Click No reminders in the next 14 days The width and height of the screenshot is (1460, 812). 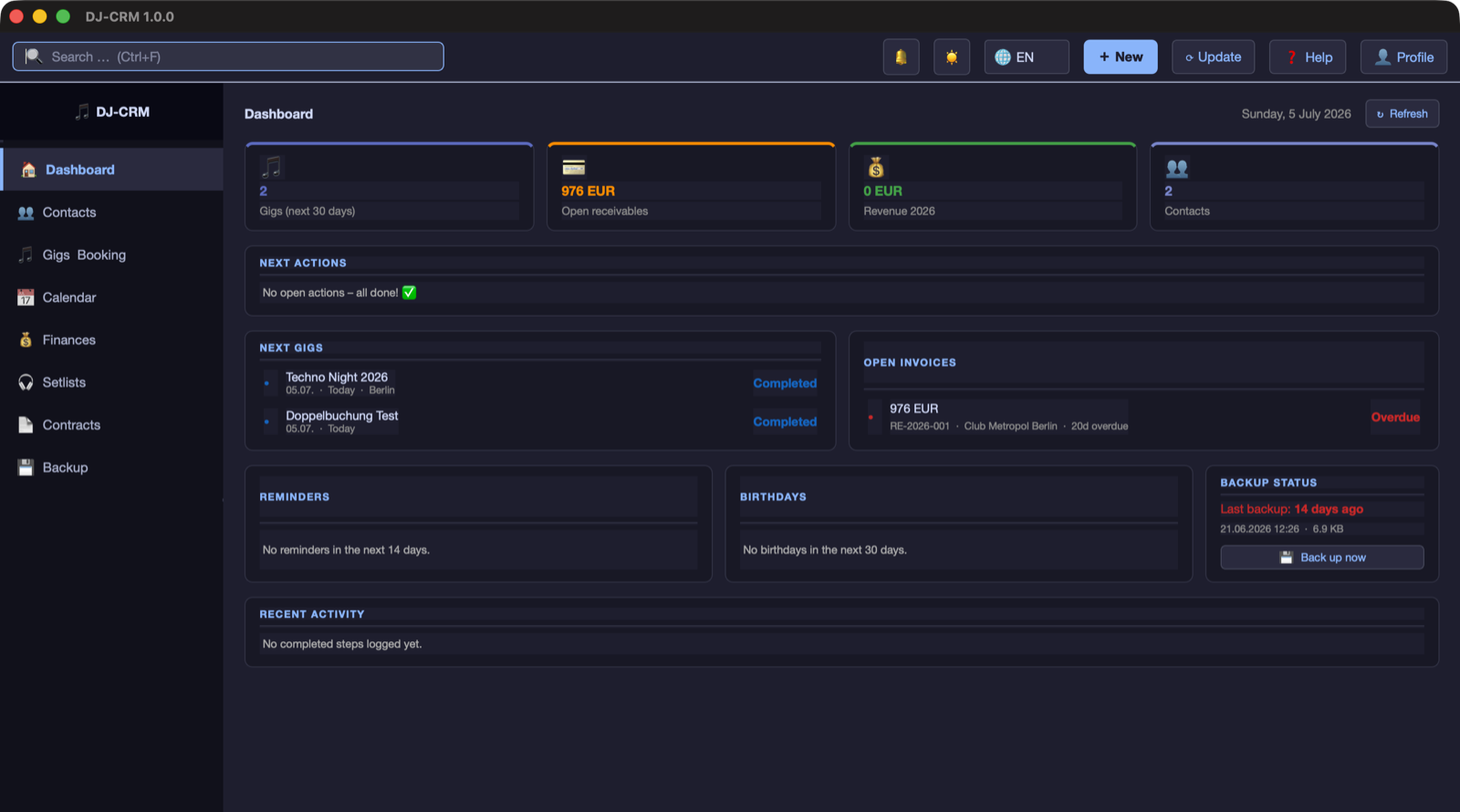point(346,550)
